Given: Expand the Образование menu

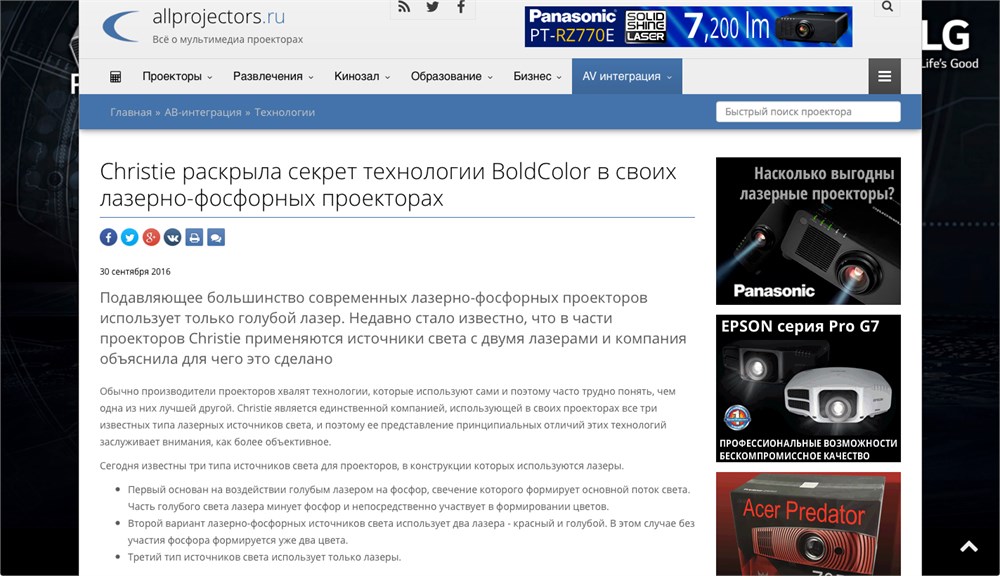Looking at the screenshot, I should 452,77.
